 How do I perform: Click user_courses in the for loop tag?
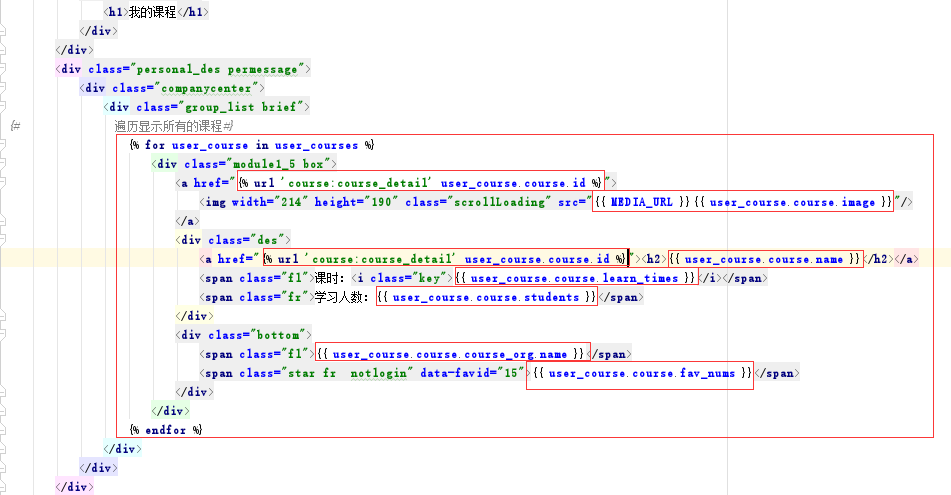317,145
